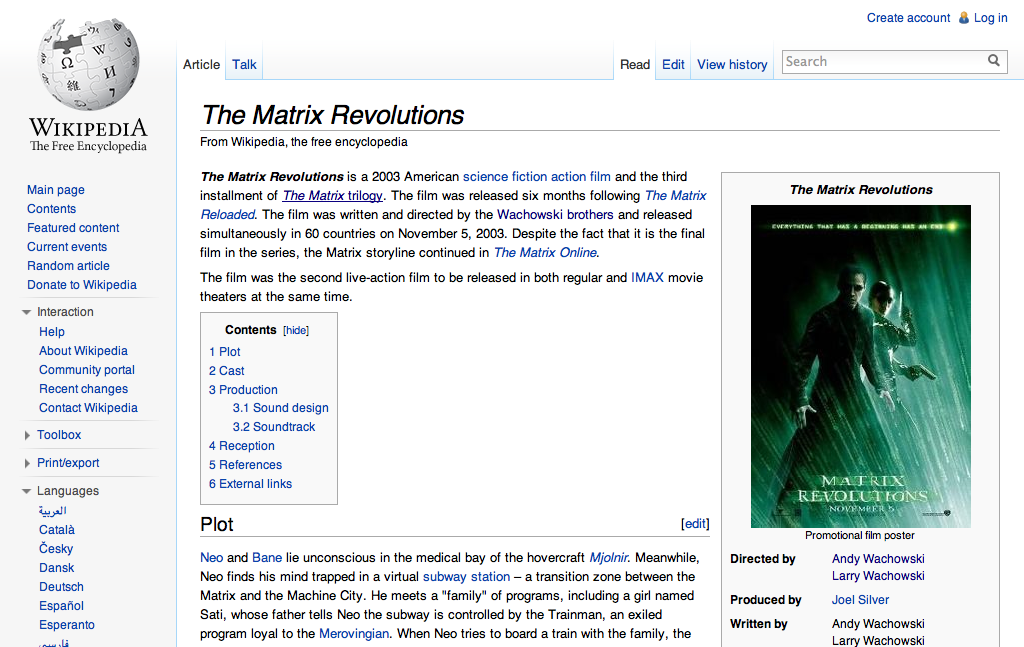
Task: Jump to section 2 Cast
Action: coord(227,371)
